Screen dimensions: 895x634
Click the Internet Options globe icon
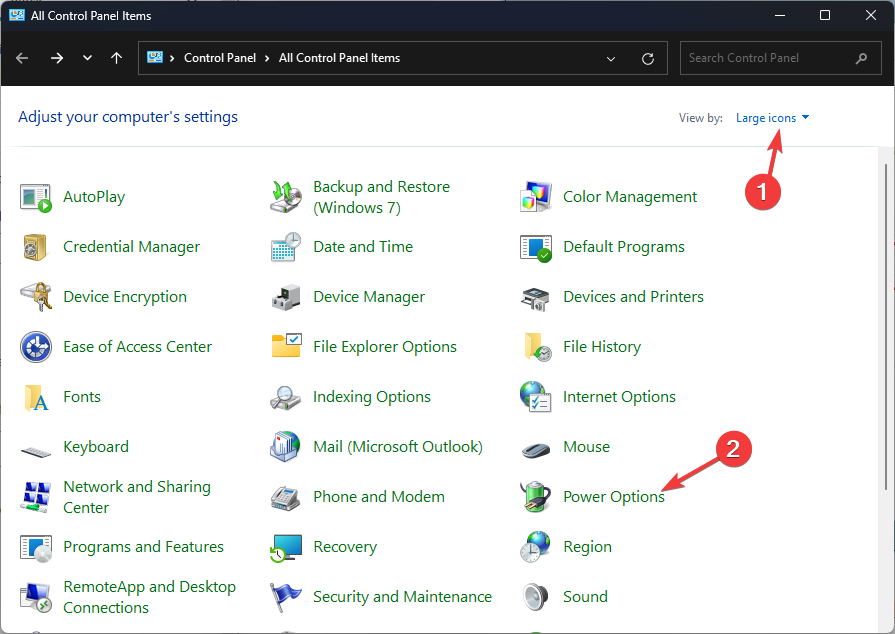point(535,397)
